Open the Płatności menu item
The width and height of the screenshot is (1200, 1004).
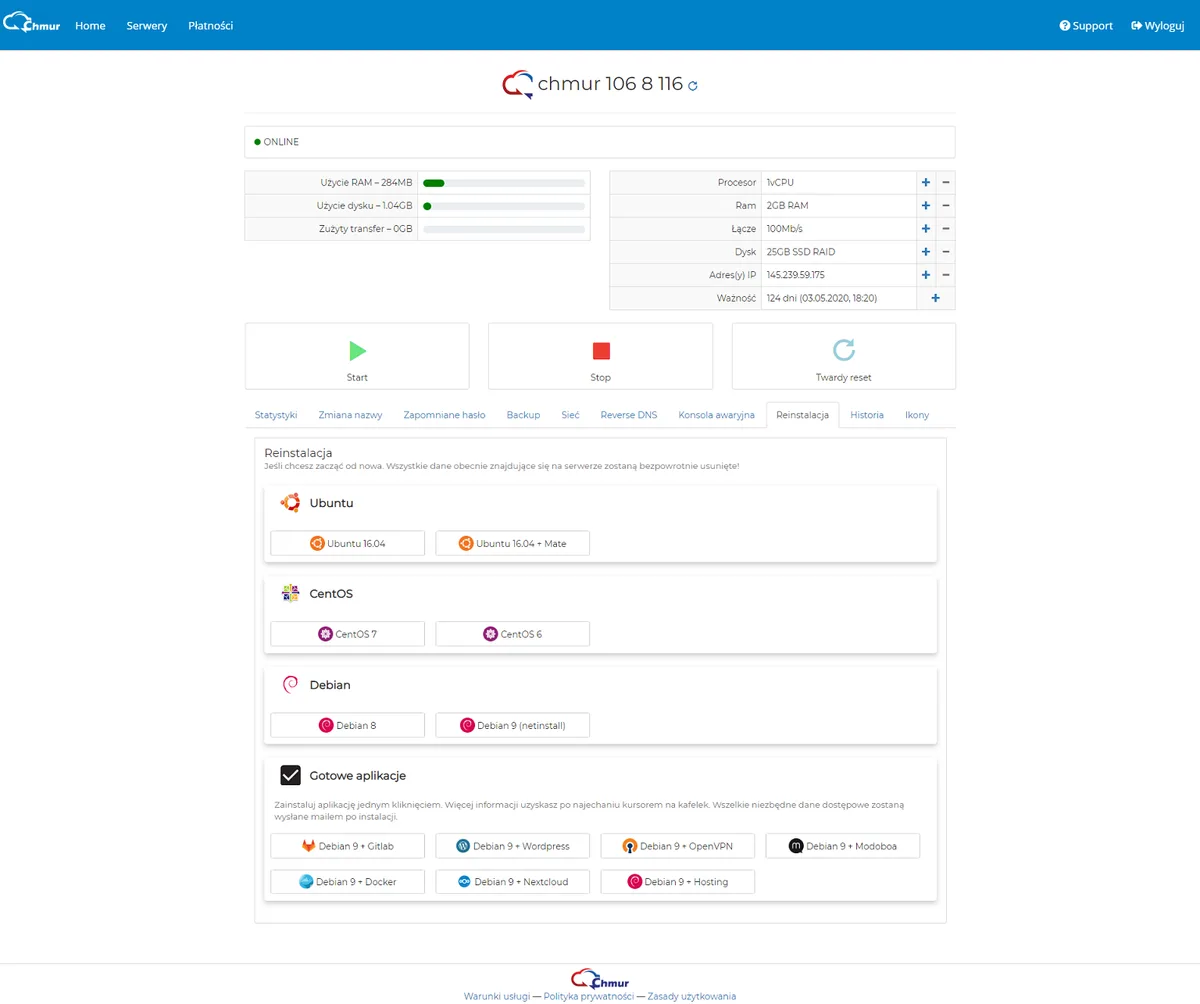210,26
